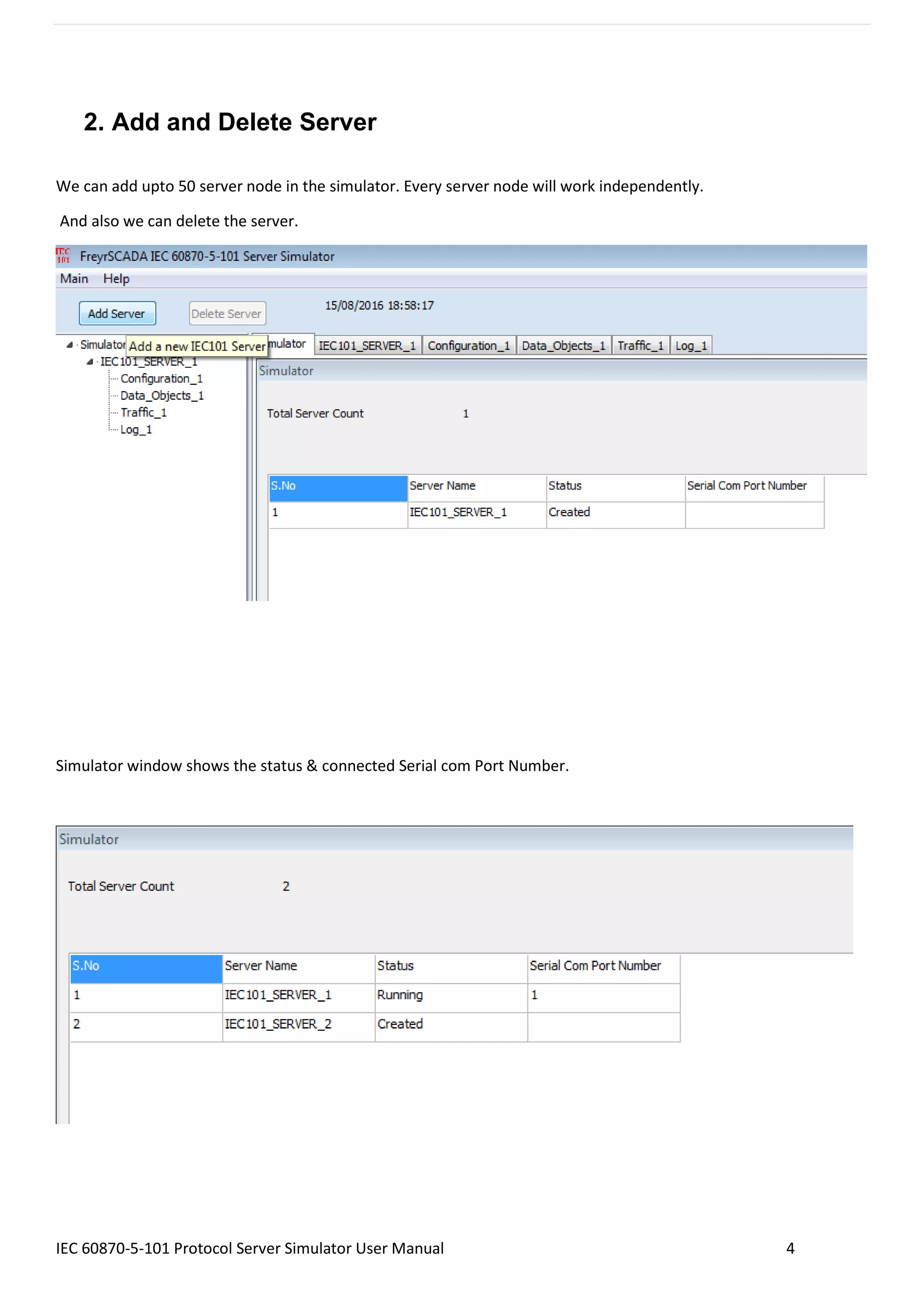Click the Delete Server button
The height and width of the screenshot is (1307, 924).
point(227,314)
